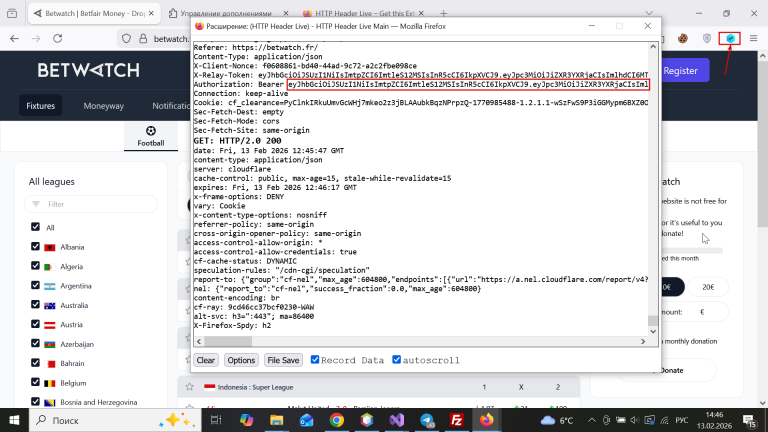Screen dimensions: 768x432
Task: Open Moneyway nav item
Action: point(103,106)
